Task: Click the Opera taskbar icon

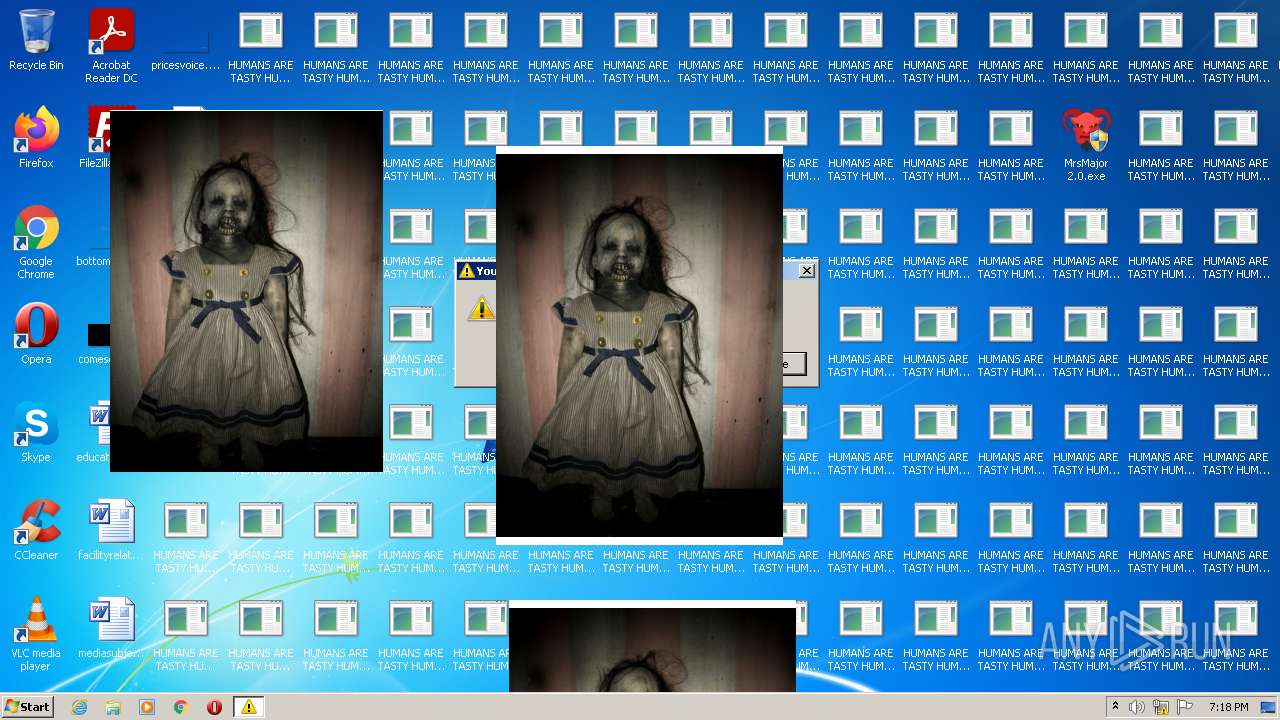Action: [x=214, y=707]
